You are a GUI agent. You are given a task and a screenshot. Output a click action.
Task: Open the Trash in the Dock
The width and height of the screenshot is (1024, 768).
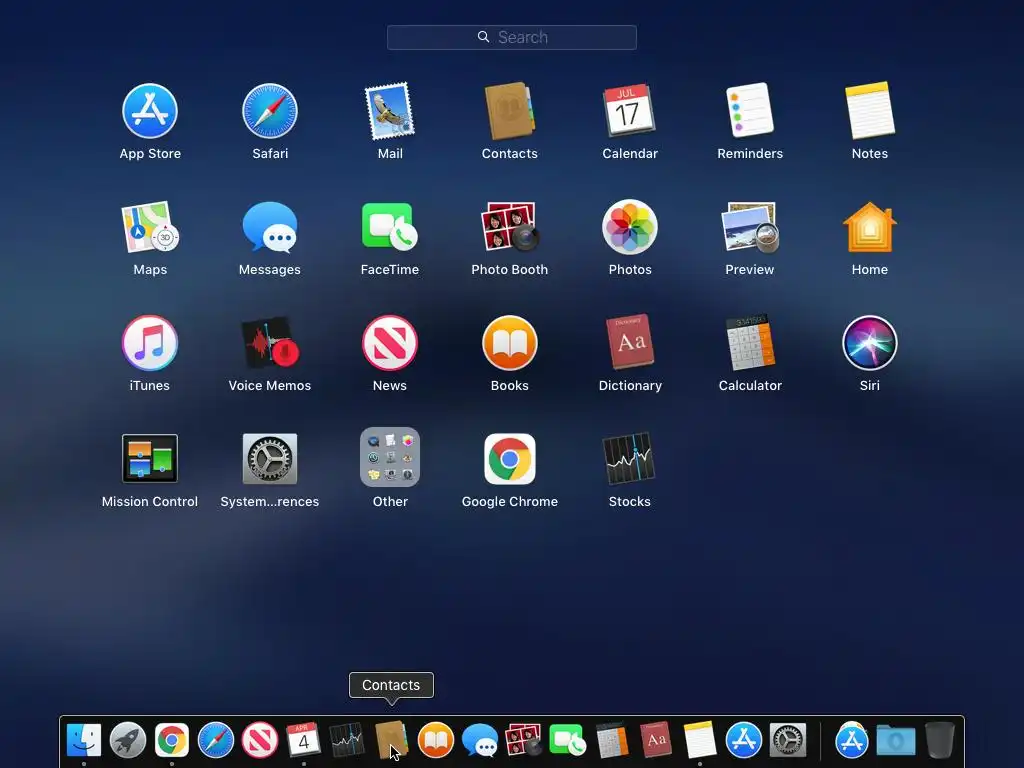click(x=940, y=740)
